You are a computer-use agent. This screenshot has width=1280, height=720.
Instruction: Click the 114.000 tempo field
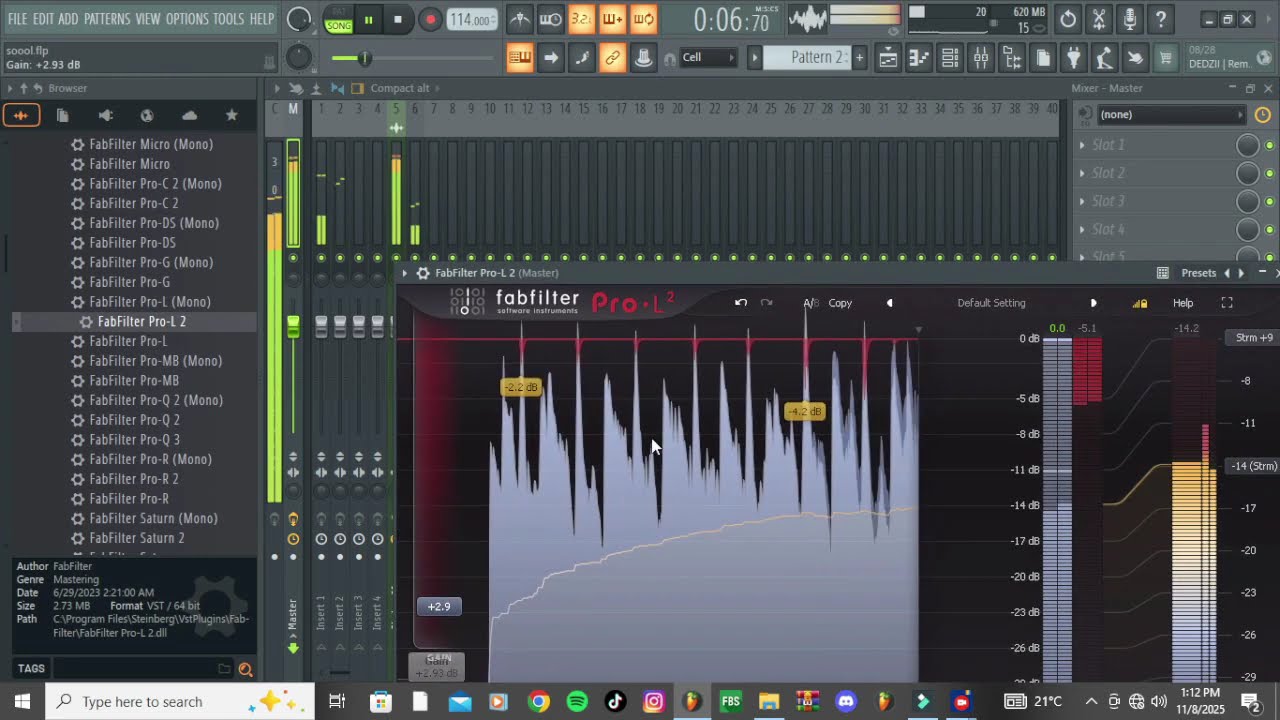point(471,20)
